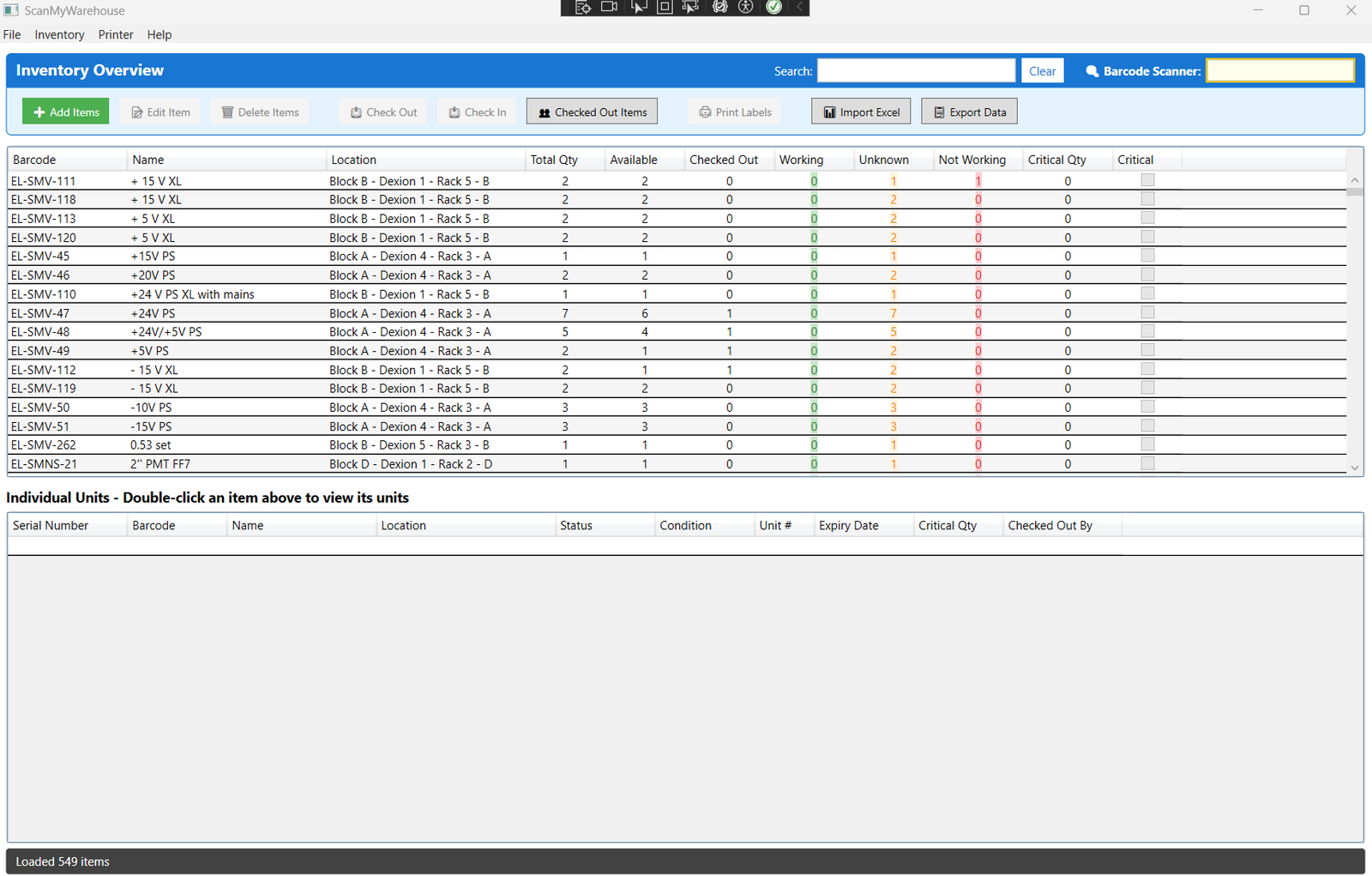
Task: Click the Barcode Scanner magnifier icon
Action: [1091, 71]
